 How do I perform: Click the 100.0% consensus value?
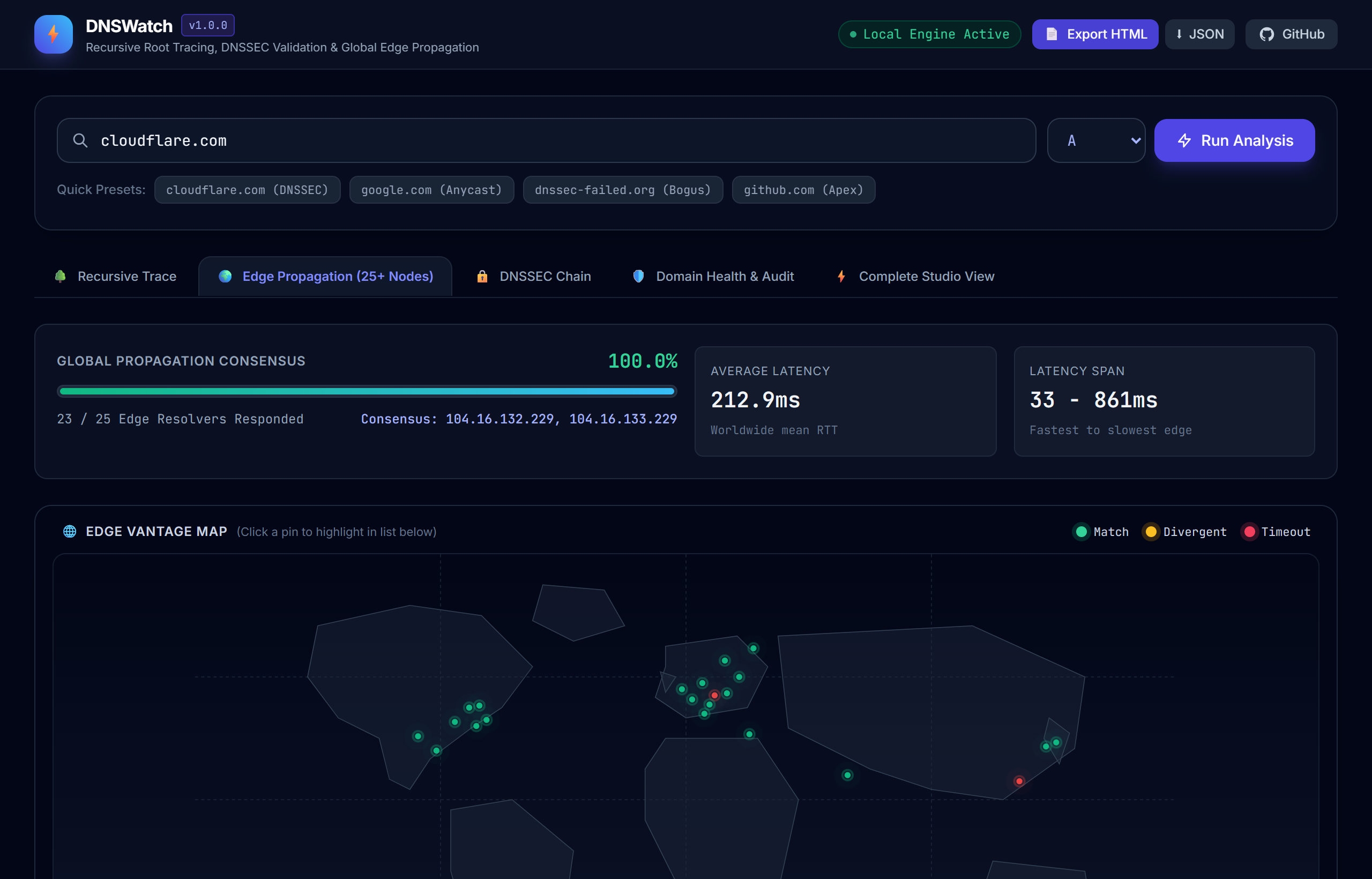[643, 361]
